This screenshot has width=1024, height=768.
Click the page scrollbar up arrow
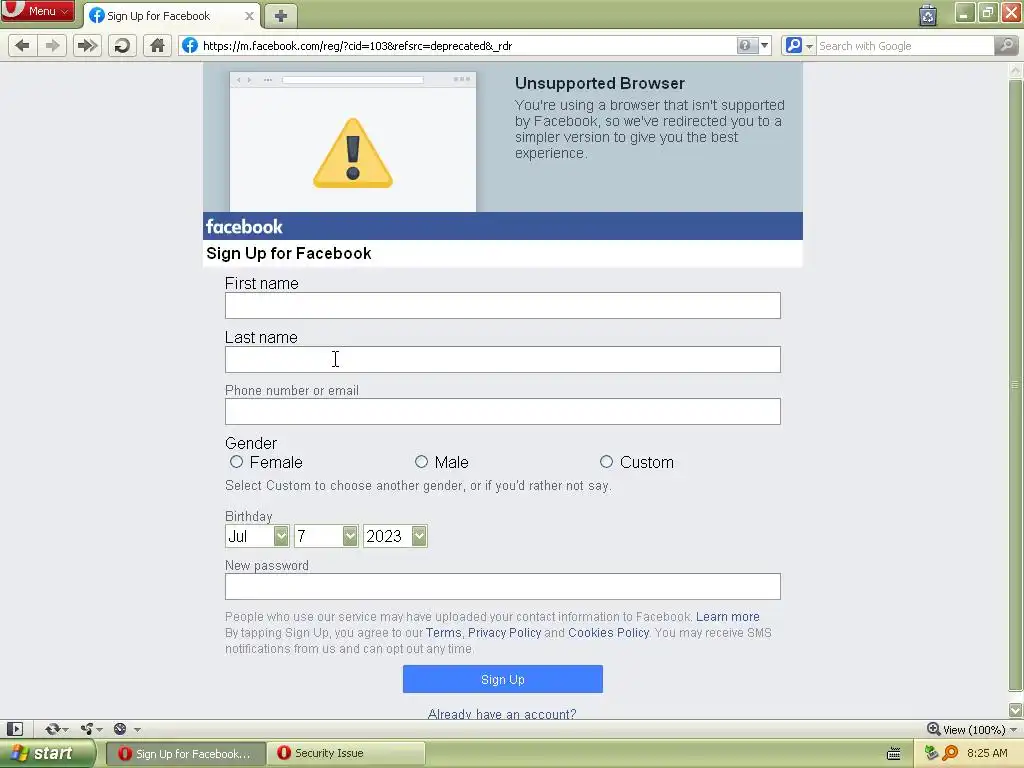1015,71
